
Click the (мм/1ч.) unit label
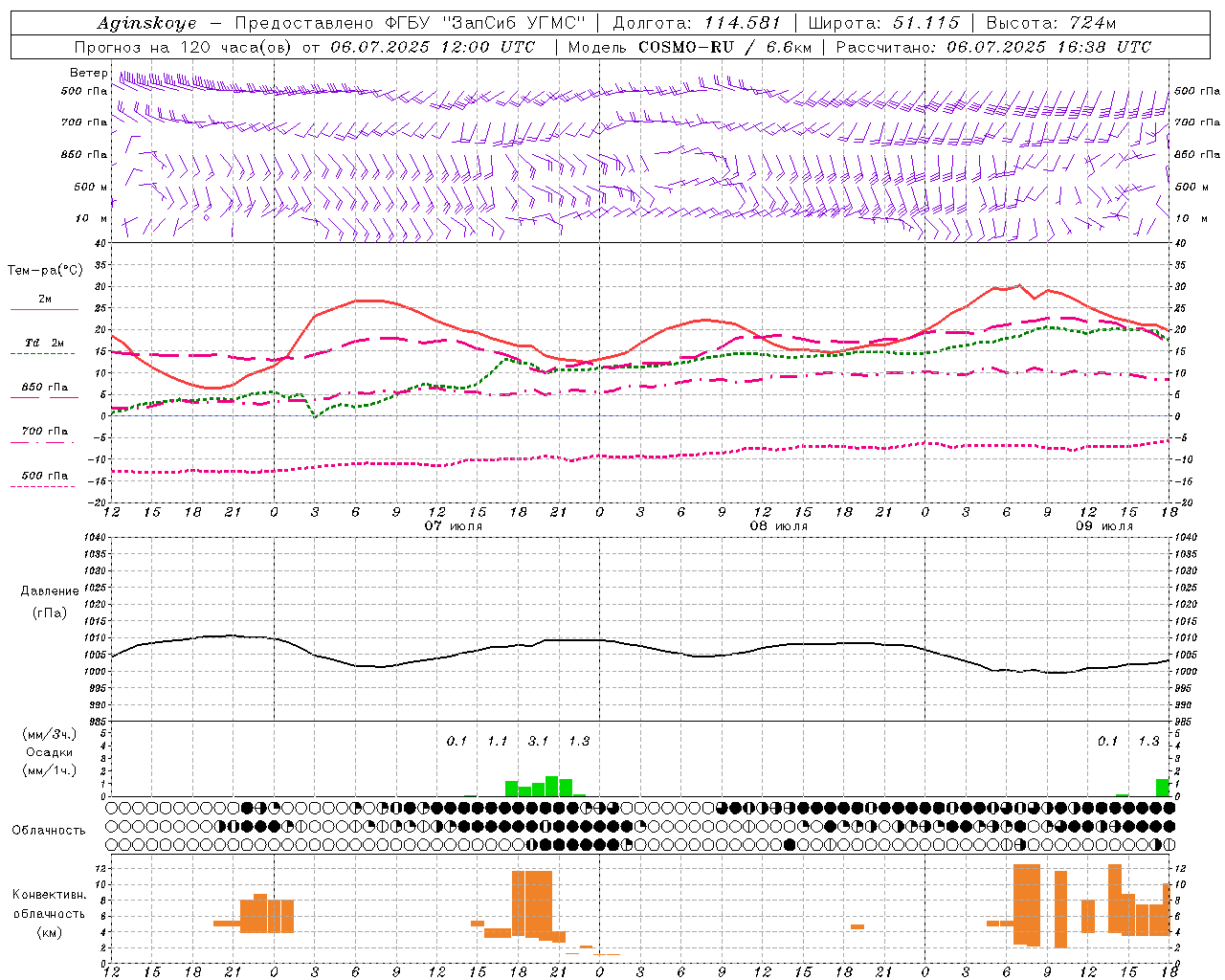tap(49, 770)
